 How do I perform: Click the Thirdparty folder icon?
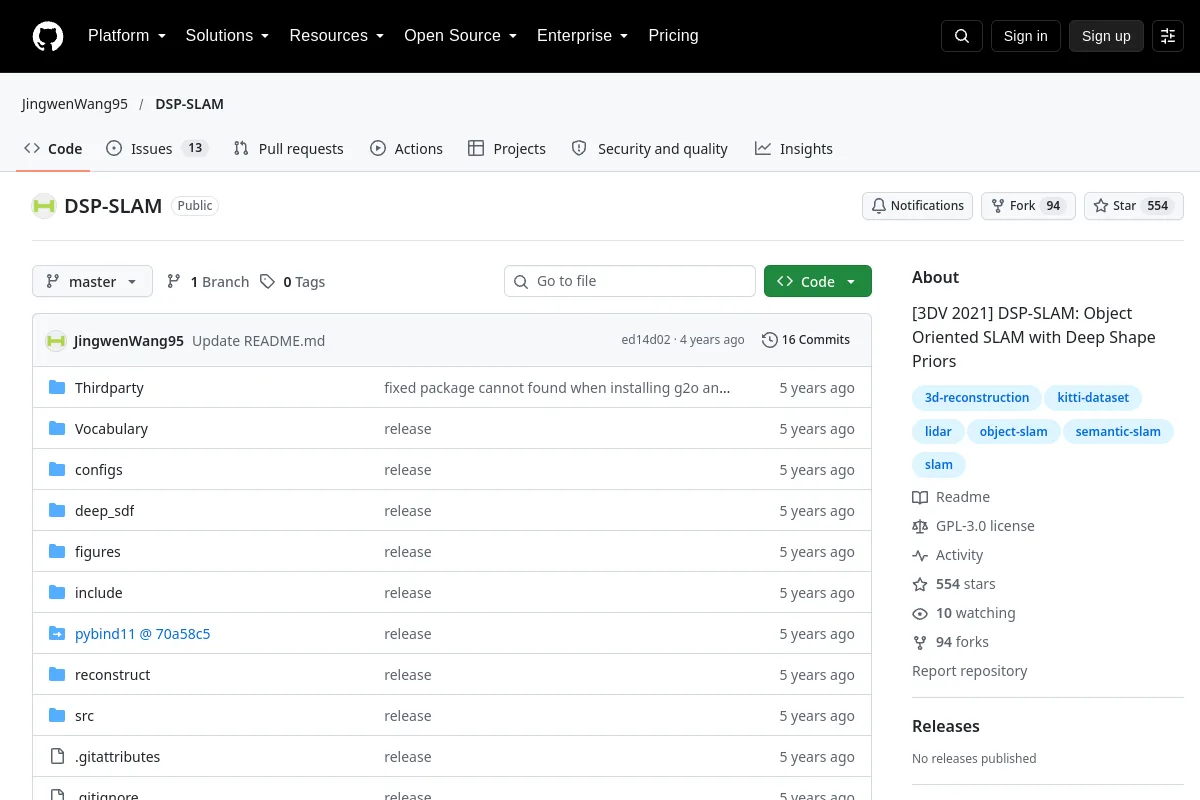57,388
